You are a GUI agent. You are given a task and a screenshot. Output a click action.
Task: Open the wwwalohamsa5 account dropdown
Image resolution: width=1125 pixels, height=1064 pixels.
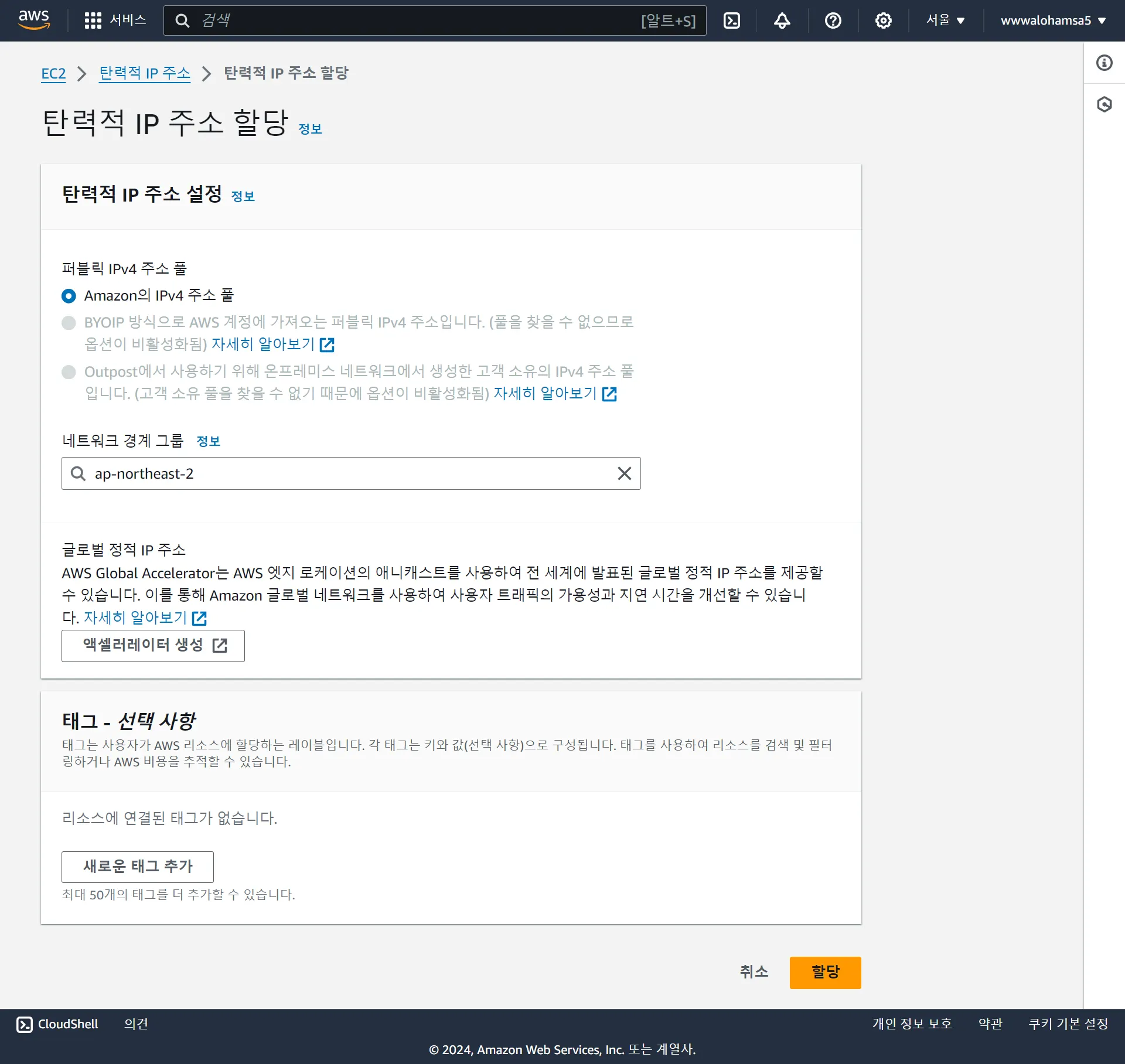point(1052,21)
